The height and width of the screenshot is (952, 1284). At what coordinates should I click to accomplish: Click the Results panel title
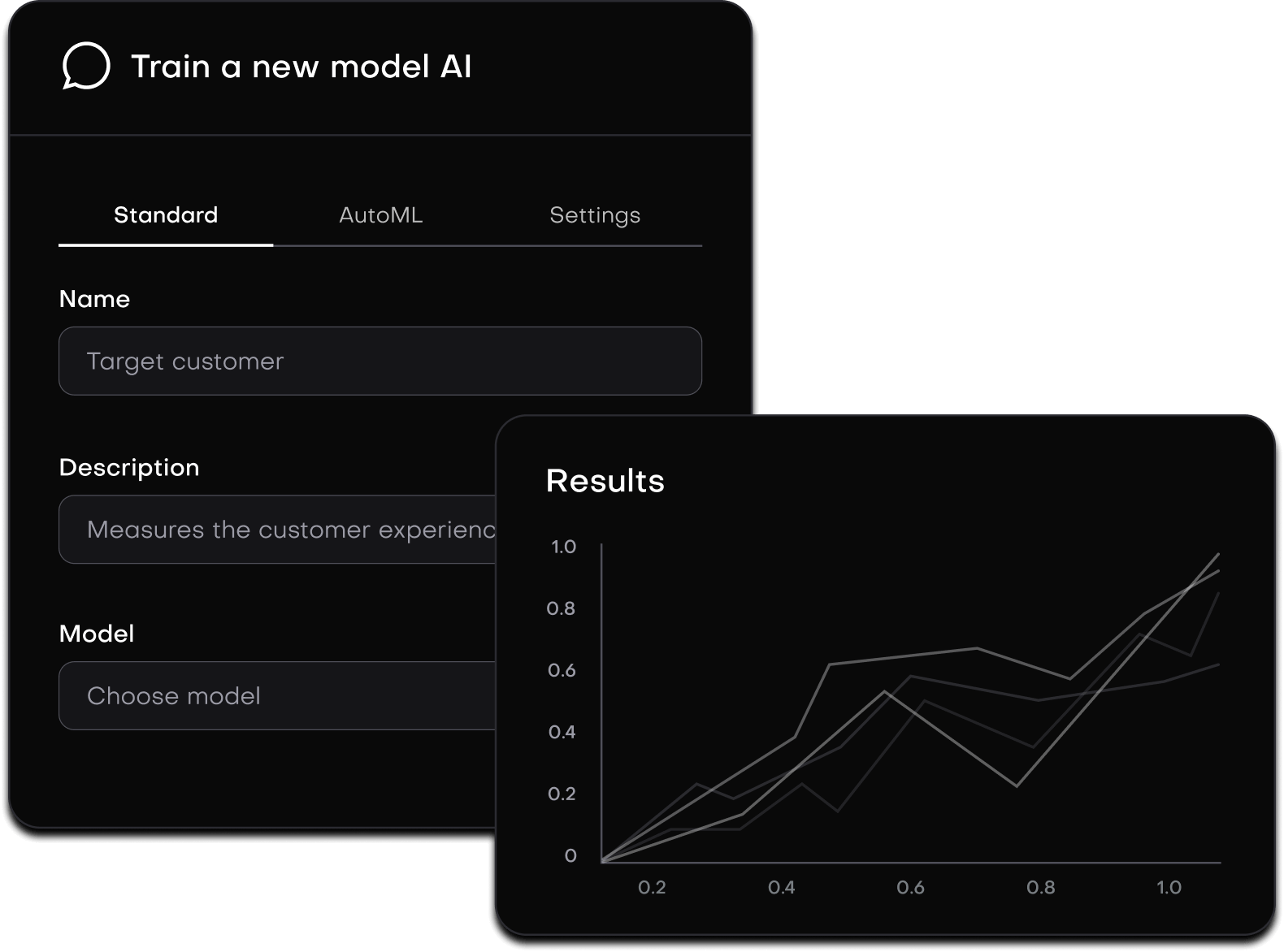[605, 480]
